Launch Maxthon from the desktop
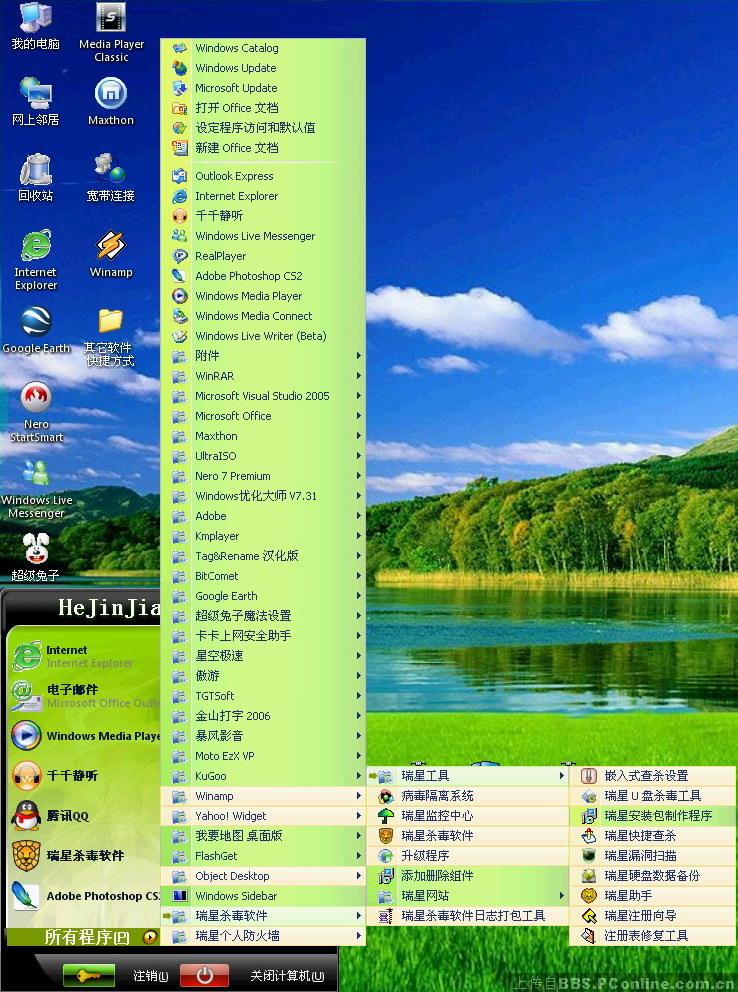 [111, 102]
